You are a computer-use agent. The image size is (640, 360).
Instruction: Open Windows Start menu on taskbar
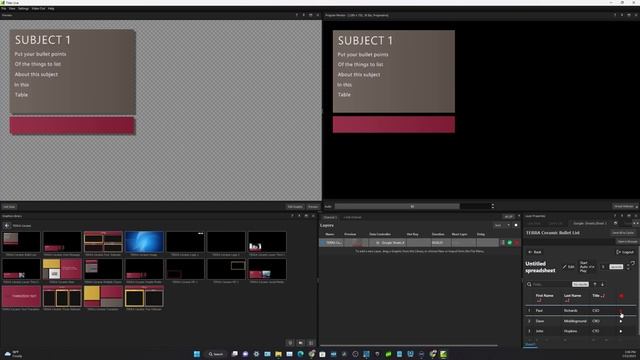click(197, 354)
